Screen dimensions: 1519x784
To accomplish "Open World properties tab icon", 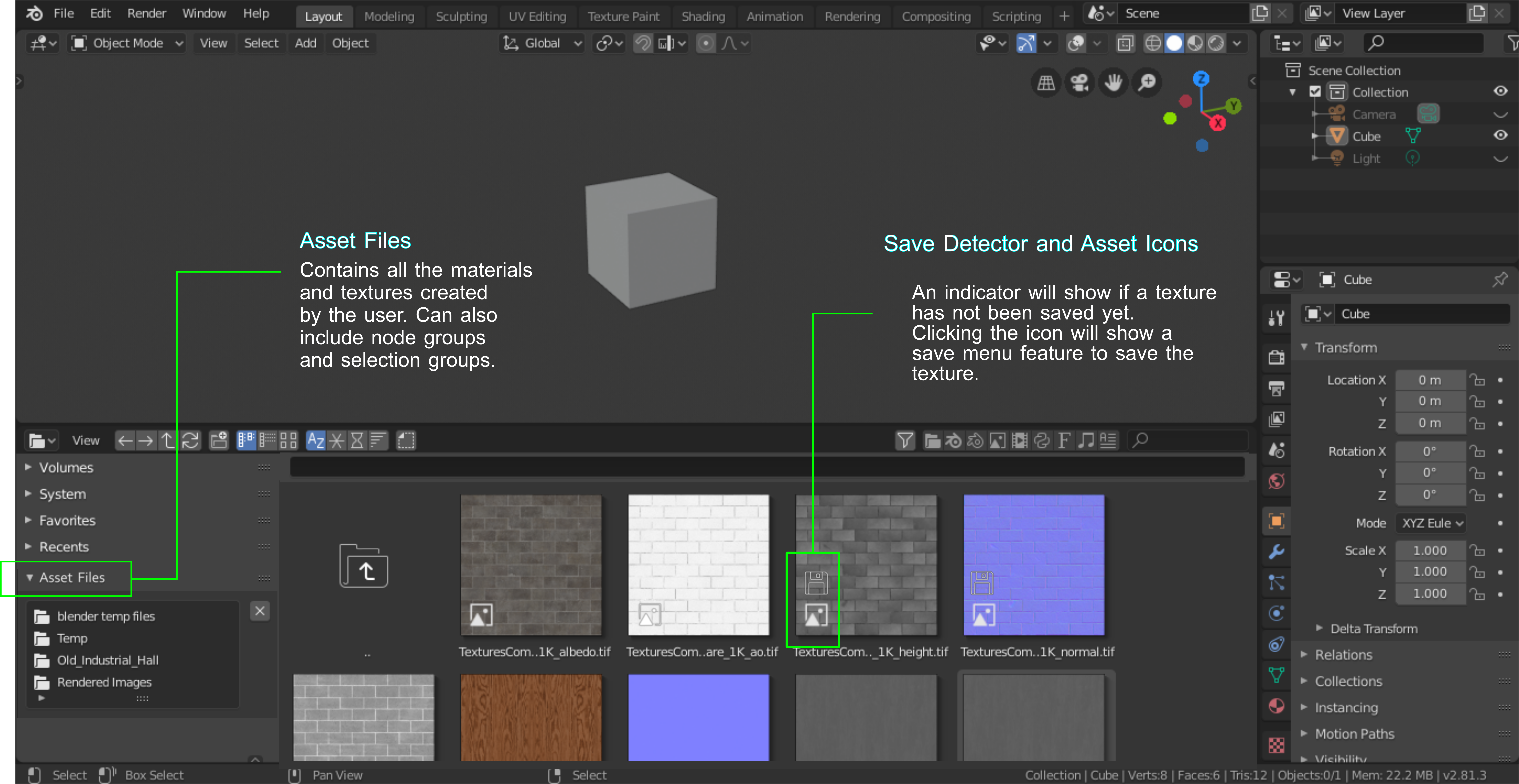I will pos(1276,481).
